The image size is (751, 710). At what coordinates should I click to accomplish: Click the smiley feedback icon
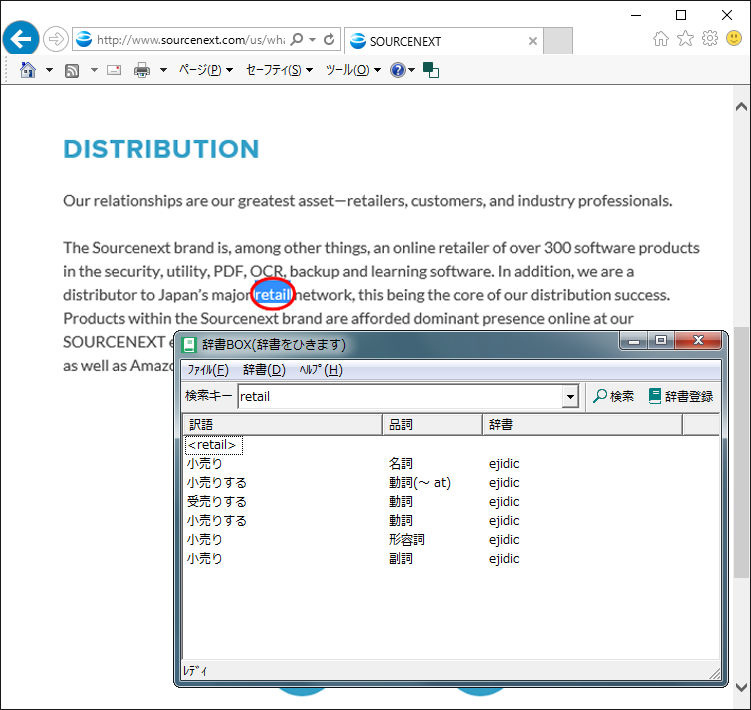(734, 38)
